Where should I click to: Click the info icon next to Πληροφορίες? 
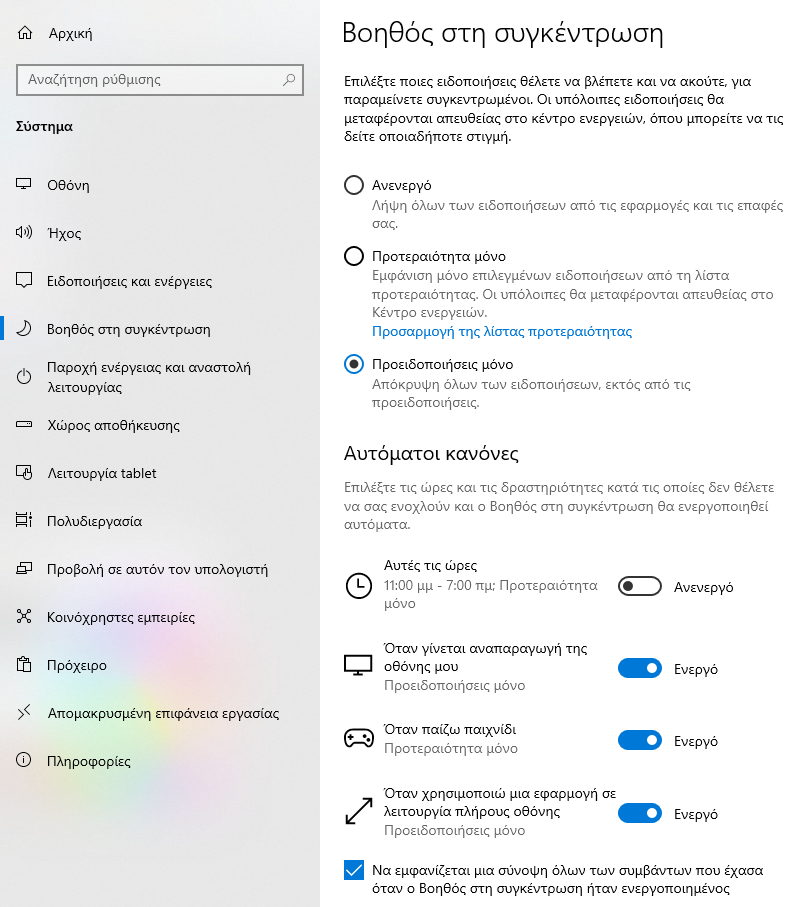point(24,760)
